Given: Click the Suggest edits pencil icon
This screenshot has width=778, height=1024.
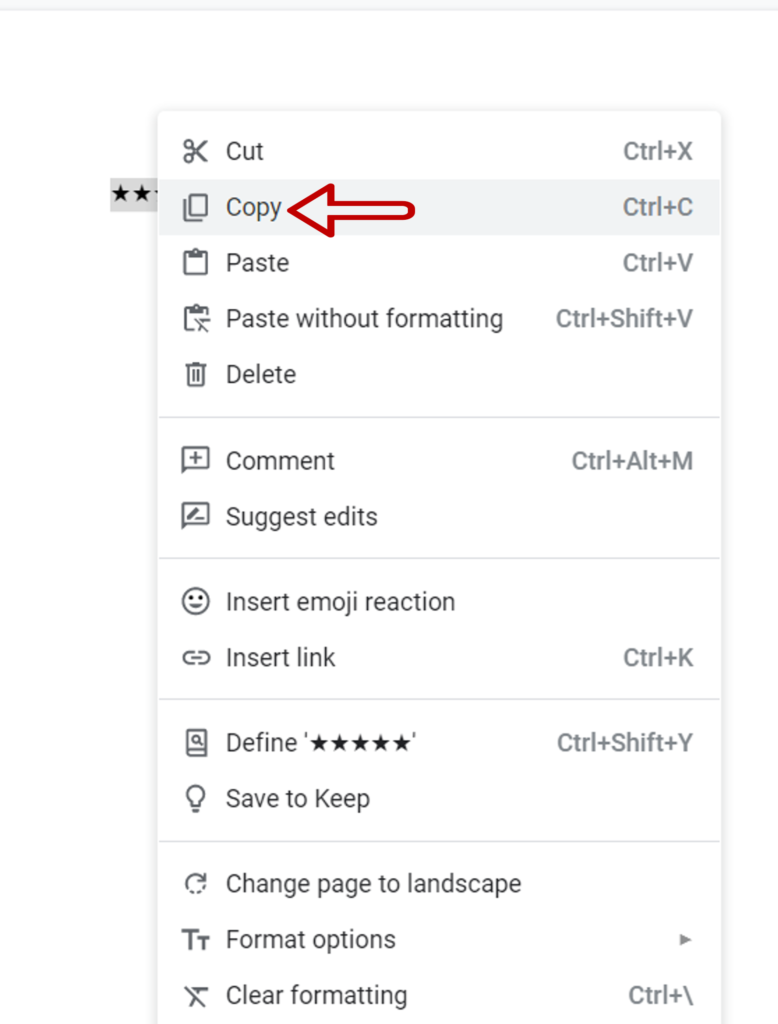Looking at the screenshot, I should point(195,516).
